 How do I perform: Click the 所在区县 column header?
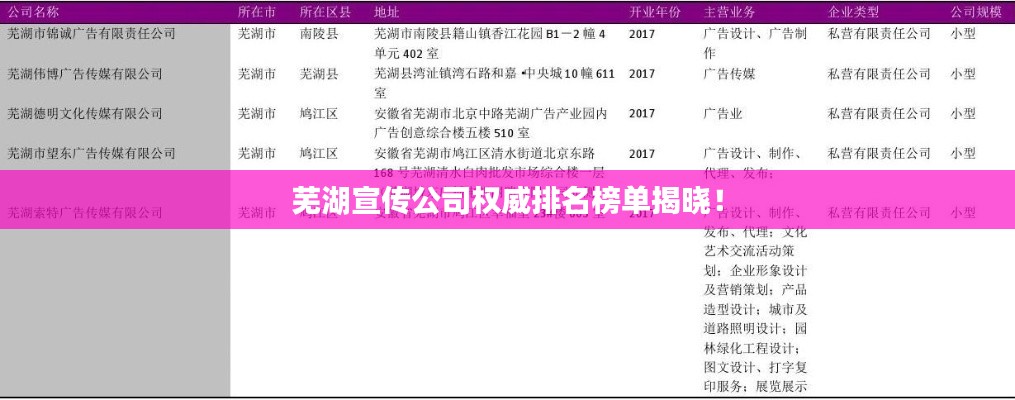(325, 12)
